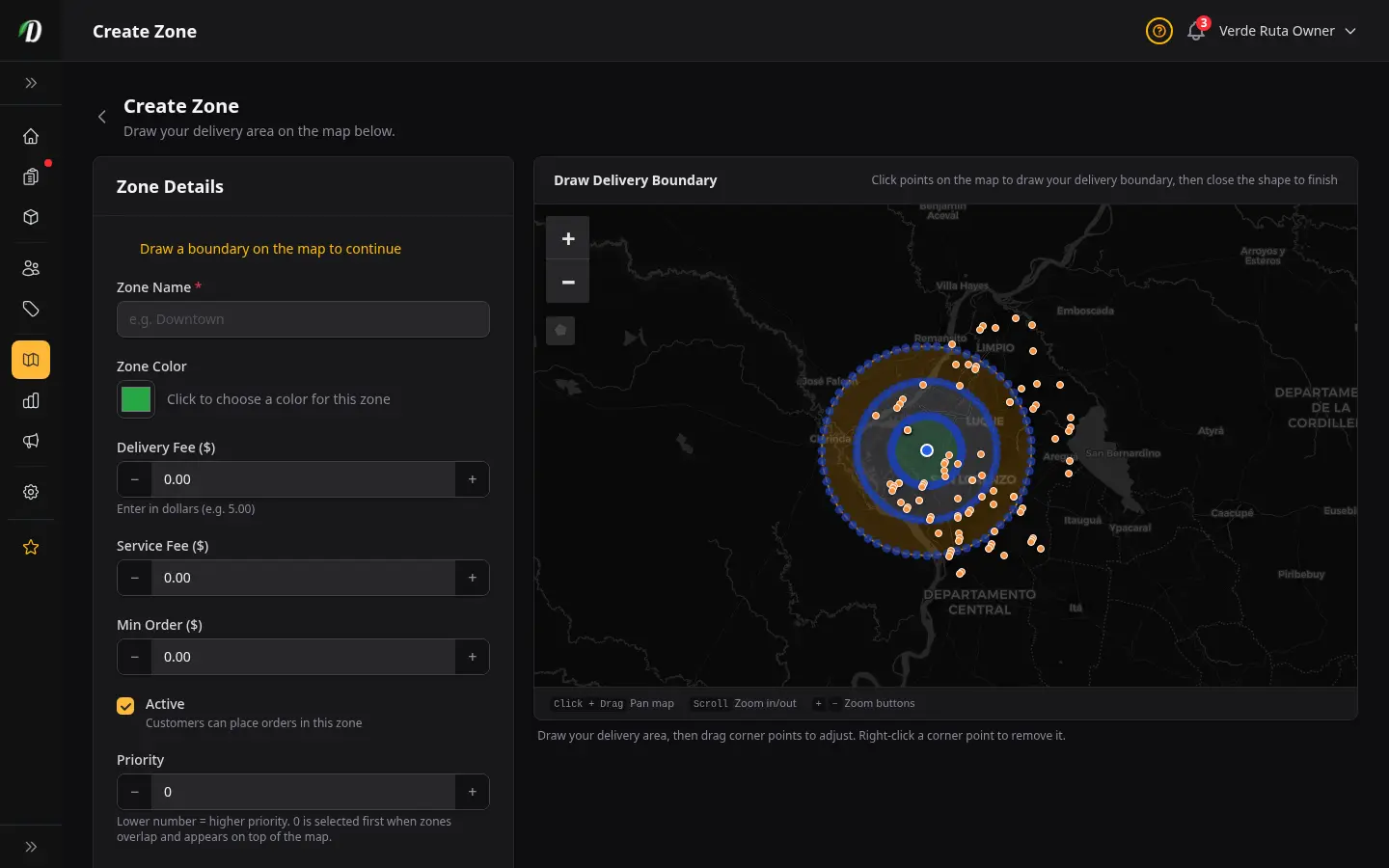
Task: Open the notifications bell
Action: [x=1196, y=31]
